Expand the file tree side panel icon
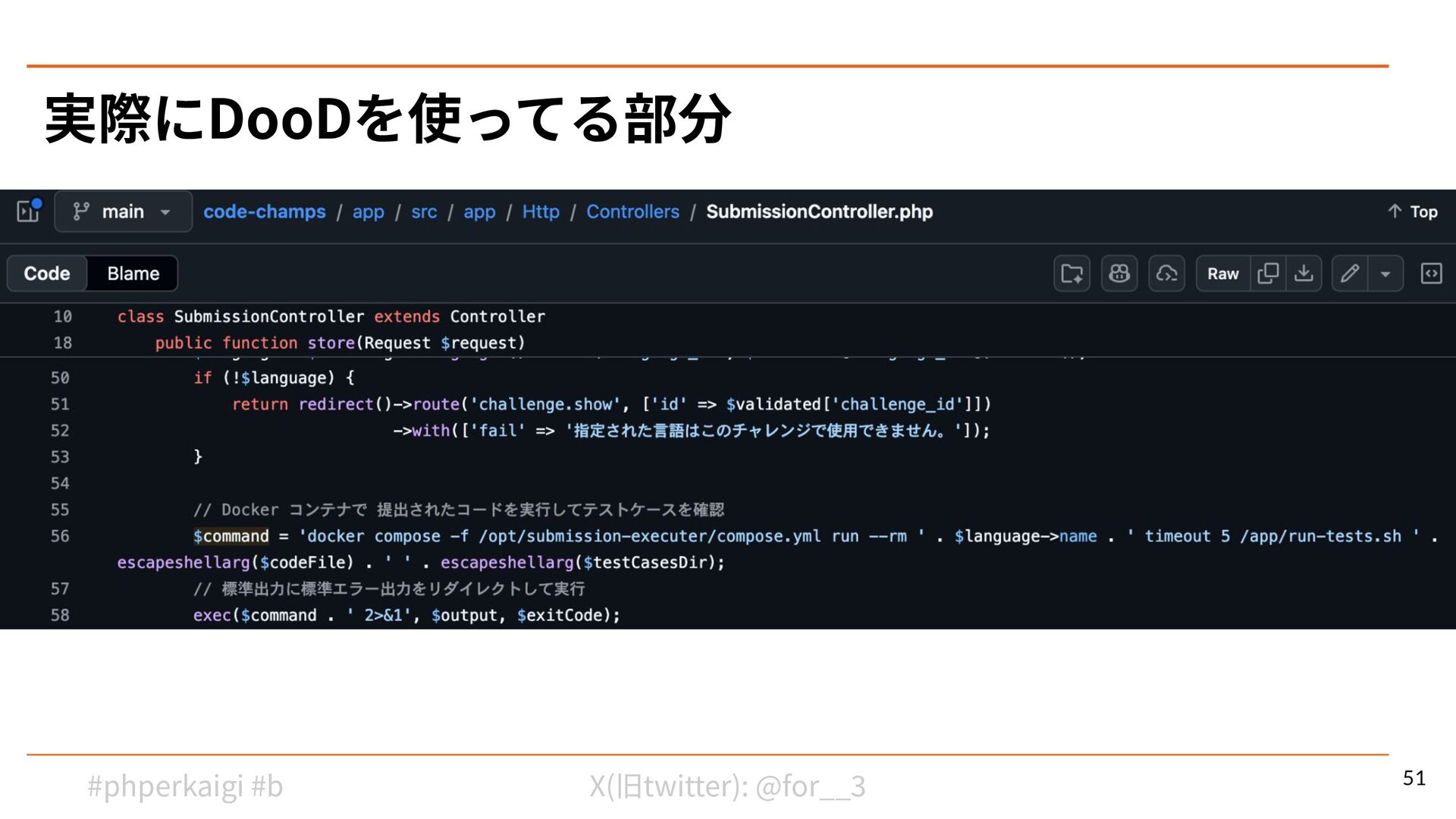Screen dimensions: 1456x819 point(29,211)
